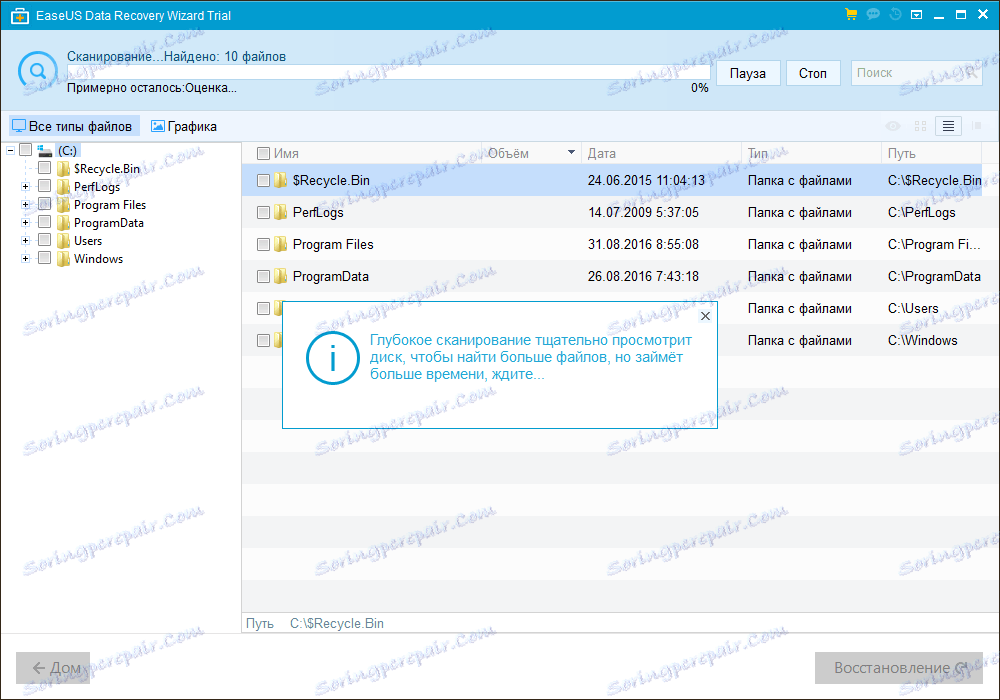Toggle the side preview pane icon
Viewport: 1000px width, 700px height.
(976, 126)
